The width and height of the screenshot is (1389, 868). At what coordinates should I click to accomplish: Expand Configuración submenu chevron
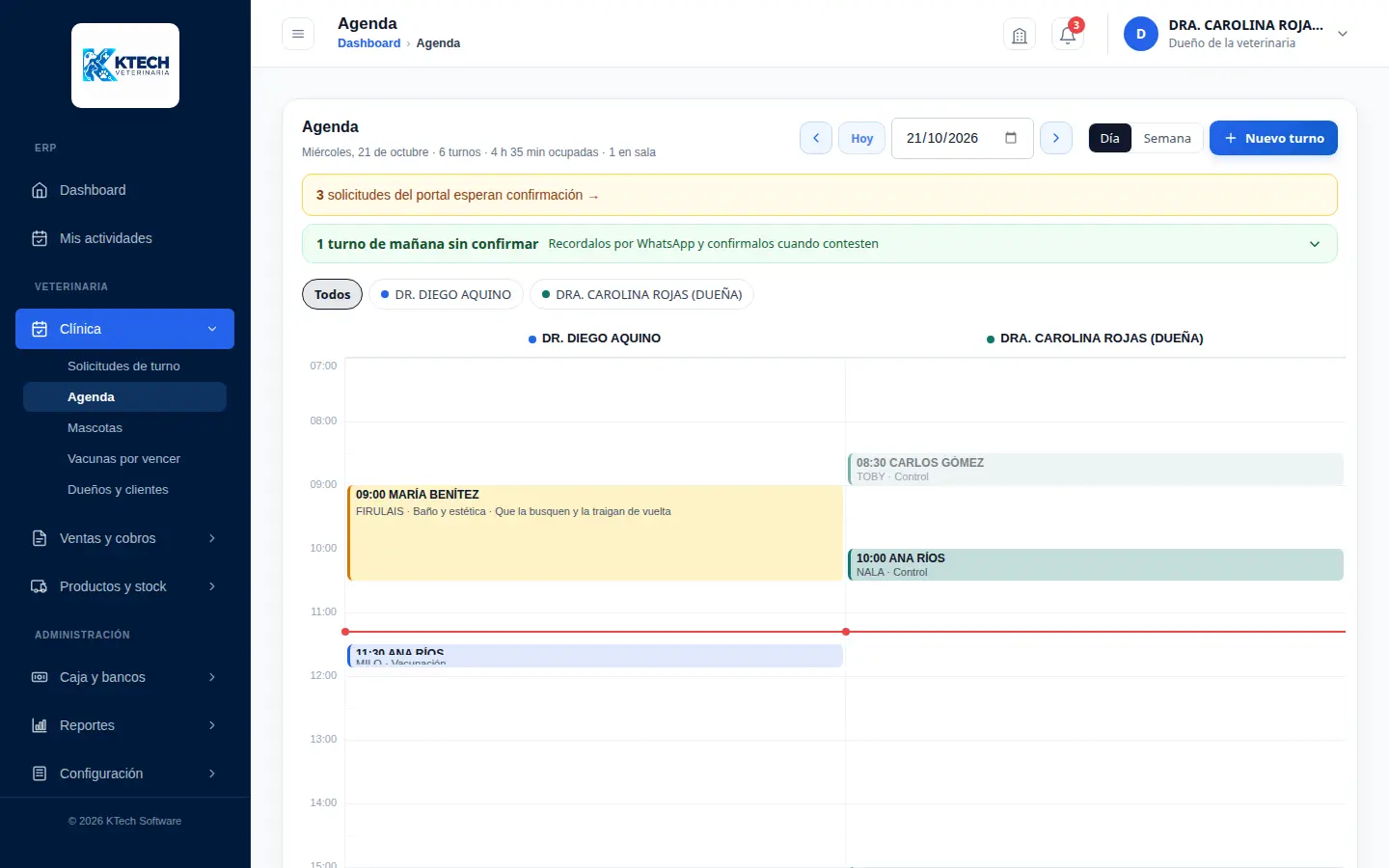212,773
